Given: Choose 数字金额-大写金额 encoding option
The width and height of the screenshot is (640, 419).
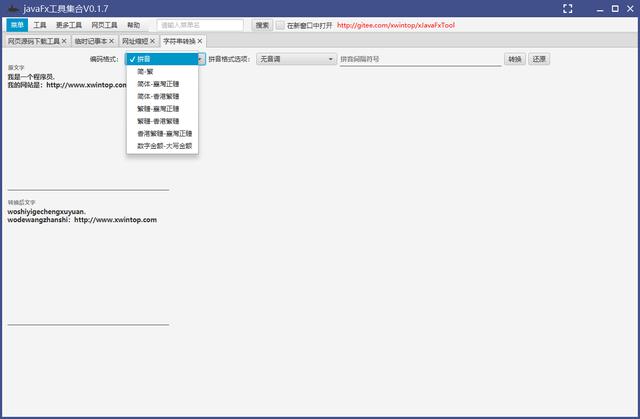Looking at the screenshot, I should pyautogui.click(x=162, y=146).
